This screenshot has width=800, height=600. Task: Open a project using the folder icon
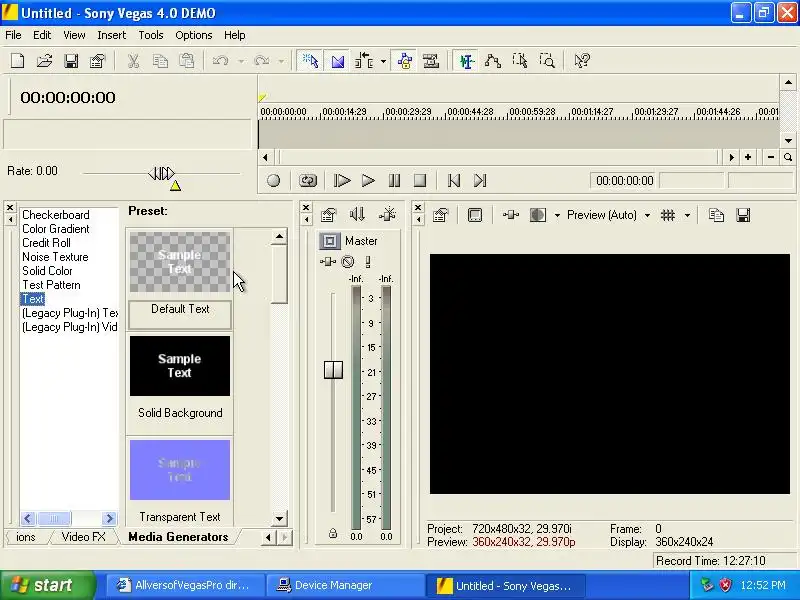point(44,61)
